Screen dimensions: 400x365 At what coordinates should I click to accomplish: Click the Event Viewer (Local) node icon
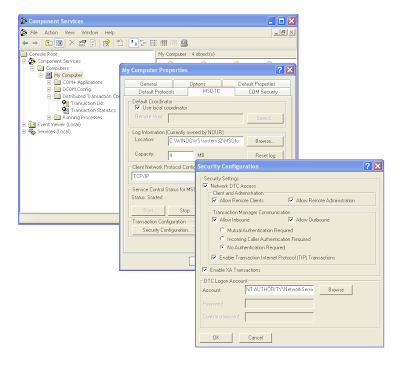click(x=32, y=125)
